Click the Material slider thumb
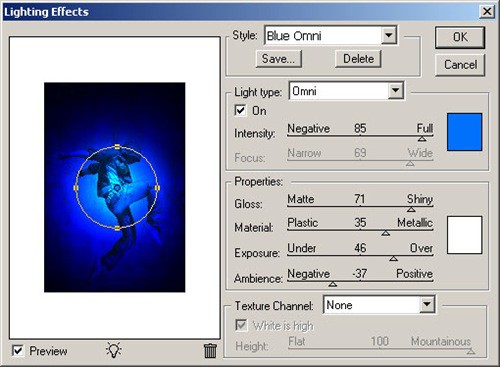Viewport: 500px width, 367px height. [386, 233]
